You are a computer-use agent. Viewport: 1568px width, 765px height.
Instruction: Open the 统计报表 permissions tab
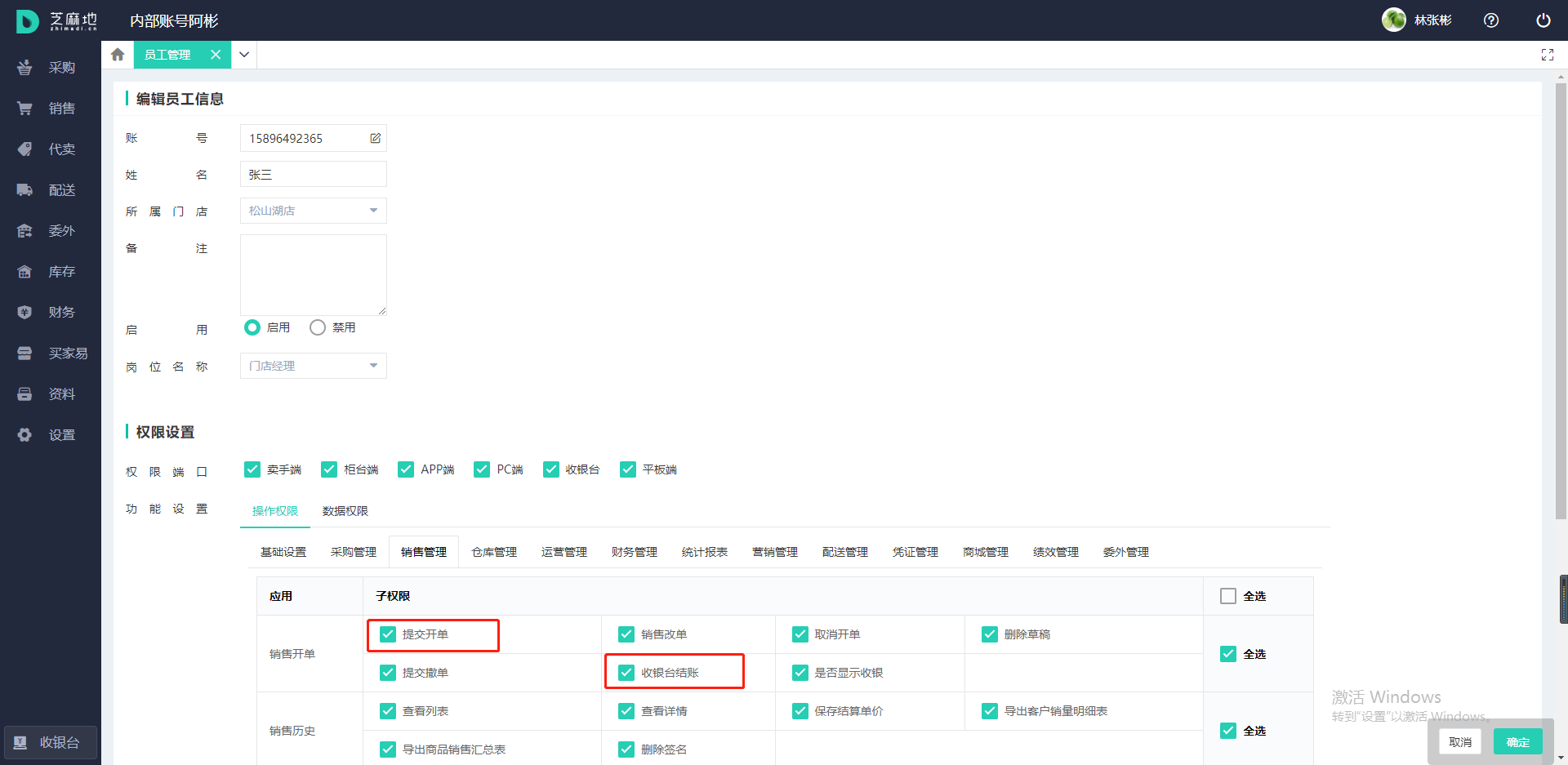[x=705, y=553]
